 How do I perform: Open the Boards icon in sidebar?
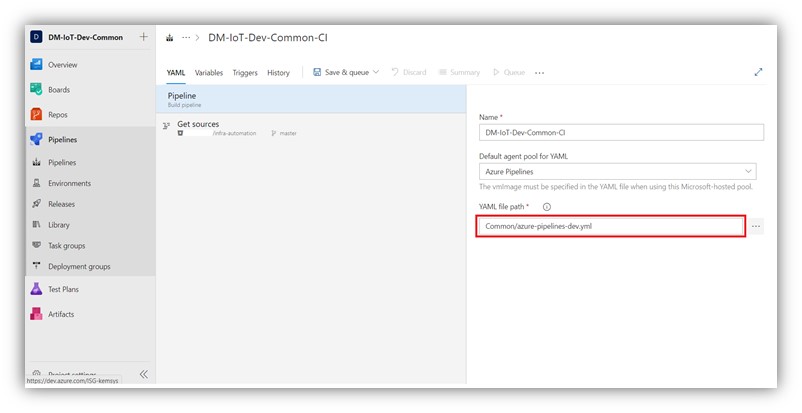pos(36,89)
